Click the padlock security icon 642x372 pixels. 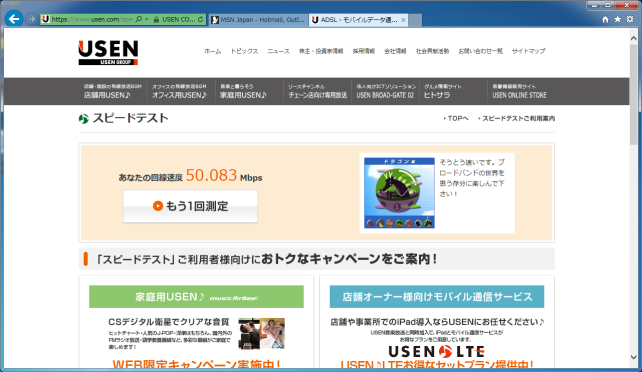click(x=156, y=19)
